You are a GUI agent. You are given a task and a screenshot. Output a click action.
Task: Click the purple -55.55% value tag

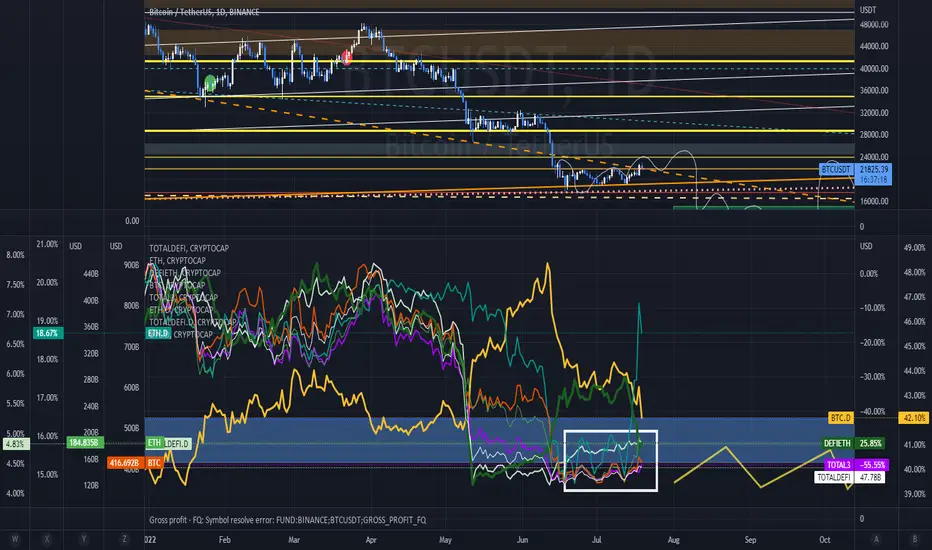(x=873, y=465)
